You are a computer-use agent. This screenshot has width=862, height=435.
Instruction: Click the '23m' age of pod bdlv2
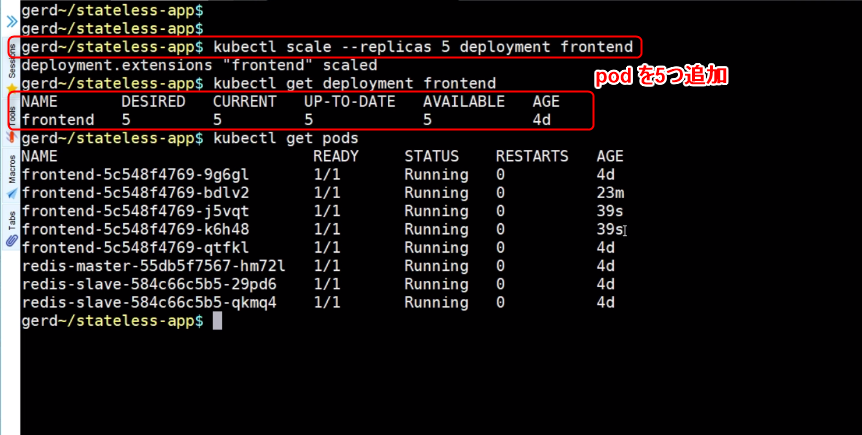pos(610,193)
